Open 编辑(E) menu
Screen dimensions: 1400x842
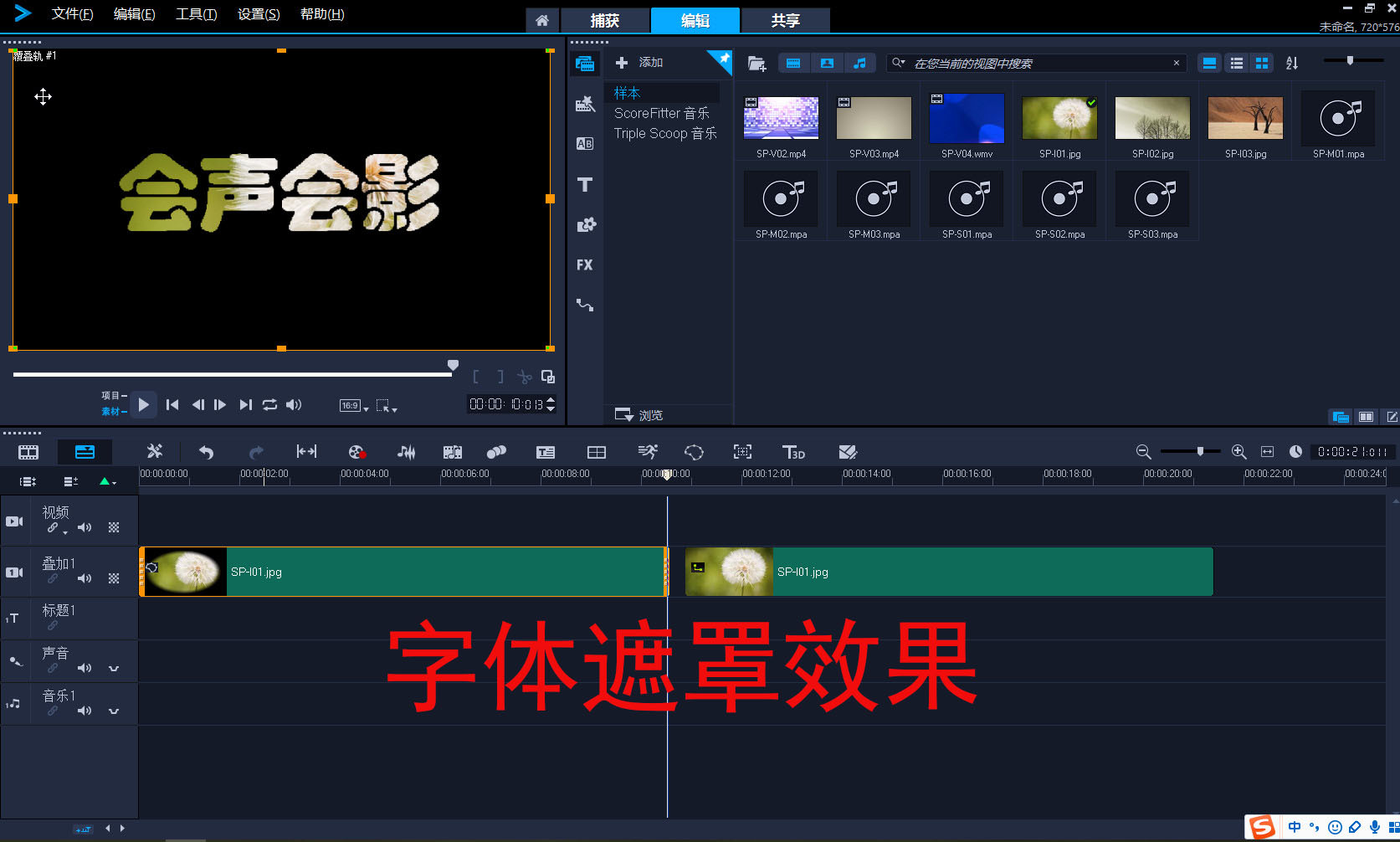coord(135,14)
